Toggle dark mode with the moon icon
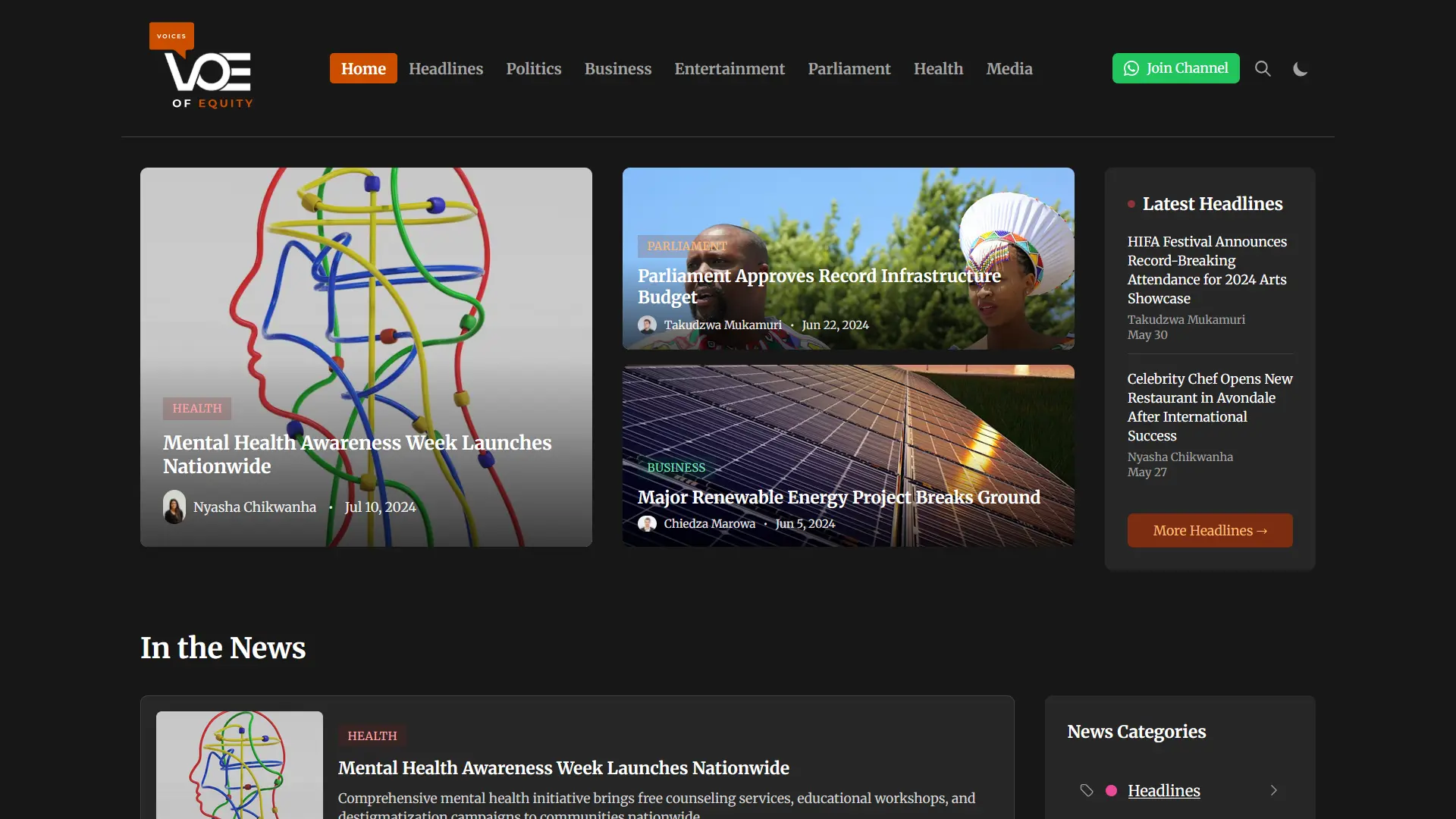This screenshot has height=819, width=1456. (x=1300, y=68)
